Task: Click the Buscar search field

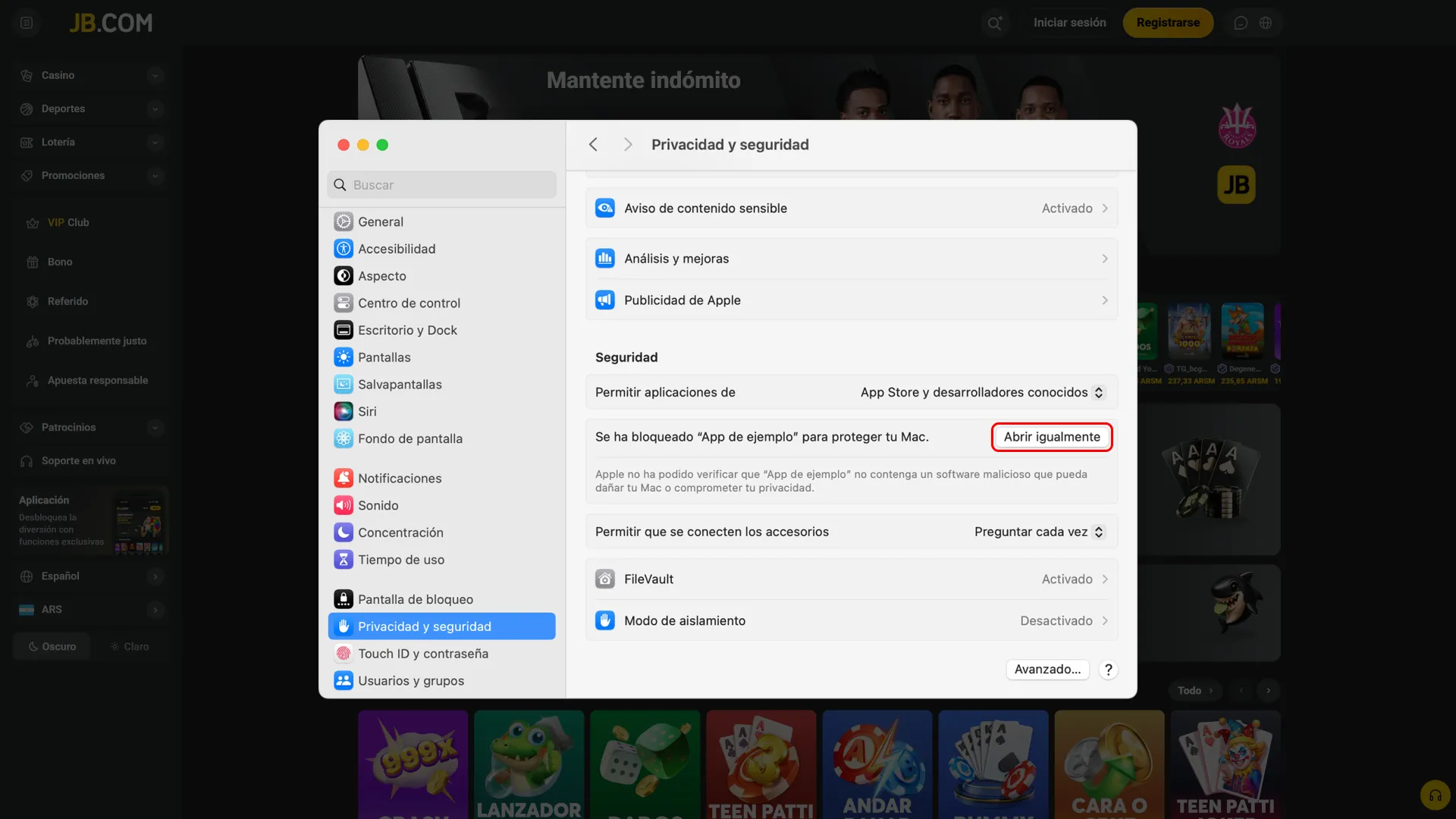Action: (x=442, y=185)
